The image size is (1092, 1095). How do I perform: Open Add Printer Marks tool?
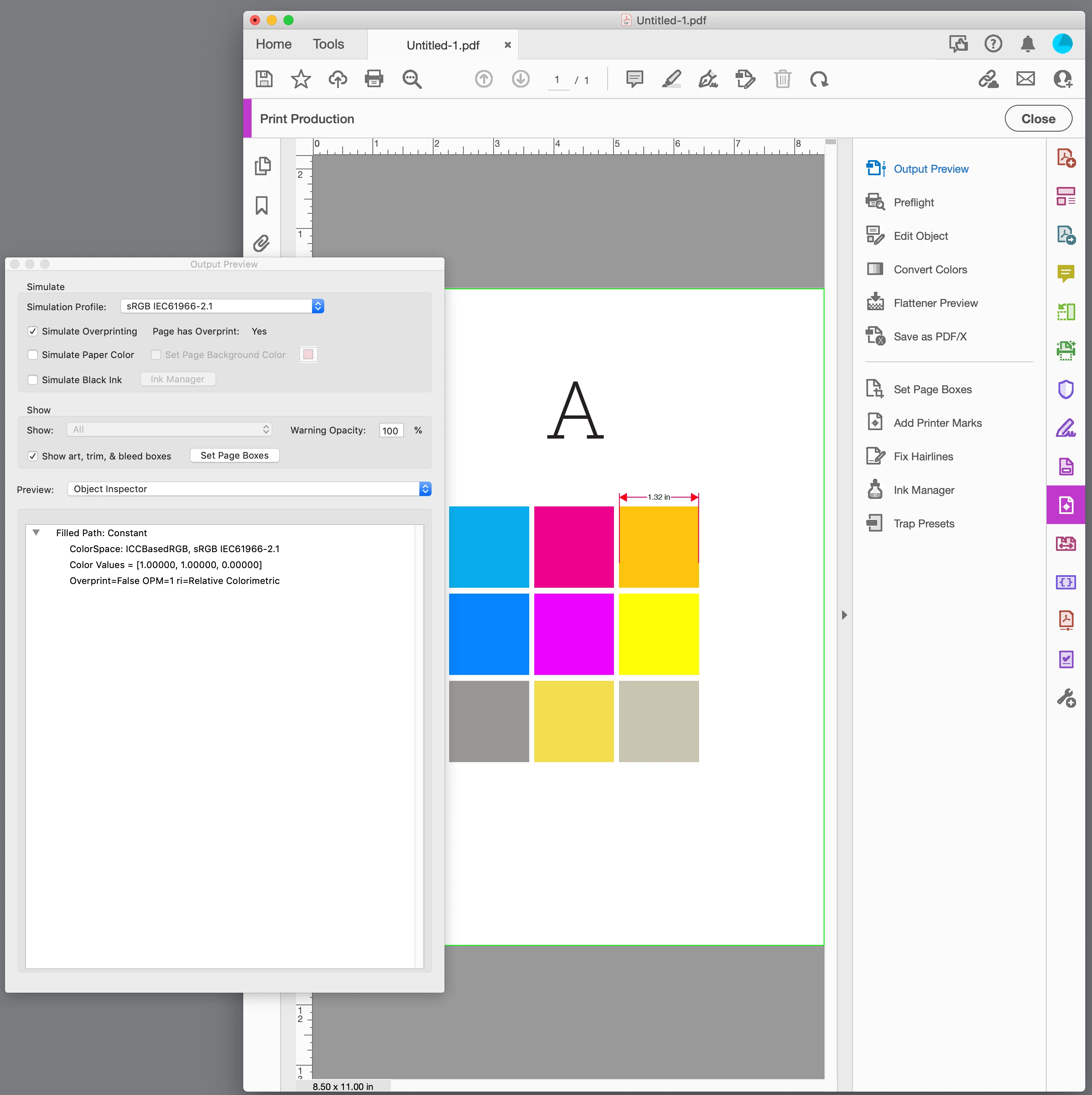pos(937,423)
